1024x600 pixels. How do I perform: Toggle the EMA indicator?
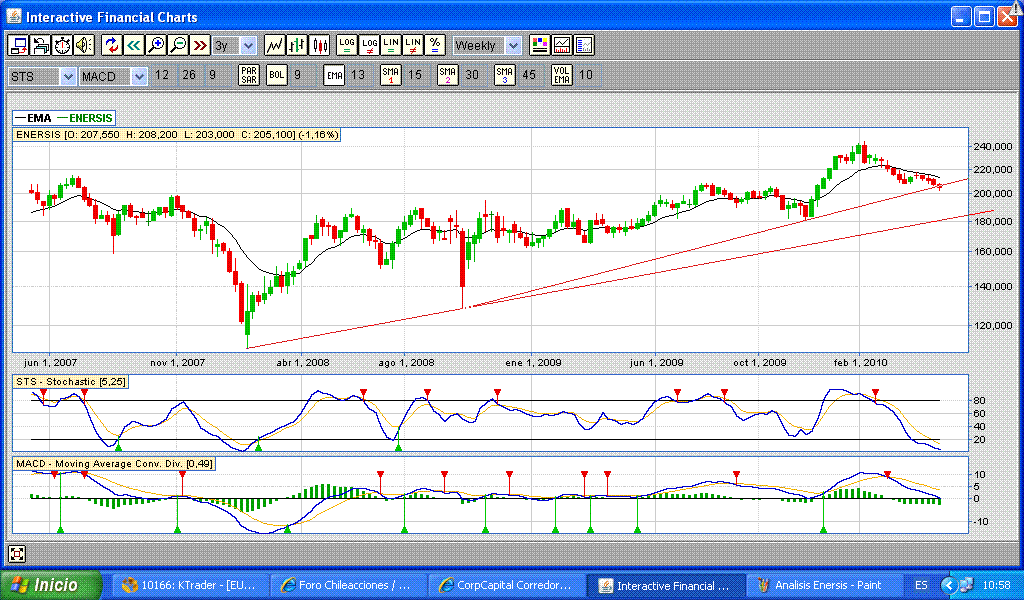[334, 75]
